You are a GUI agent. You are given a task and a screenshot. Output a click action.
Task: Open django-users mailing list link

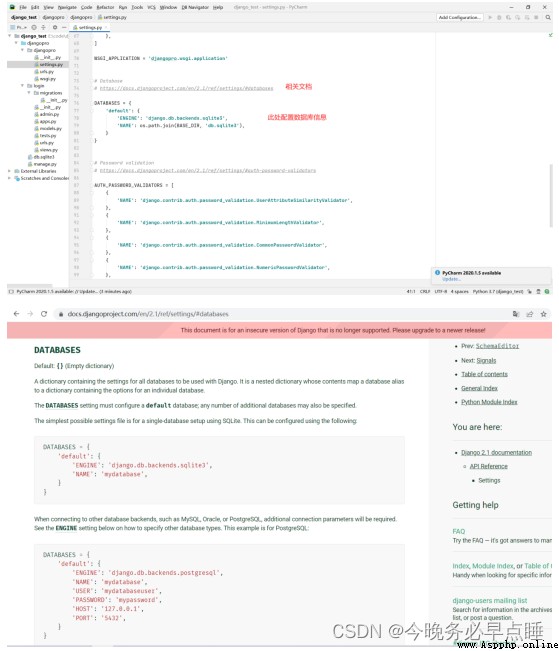click(490, 600)
